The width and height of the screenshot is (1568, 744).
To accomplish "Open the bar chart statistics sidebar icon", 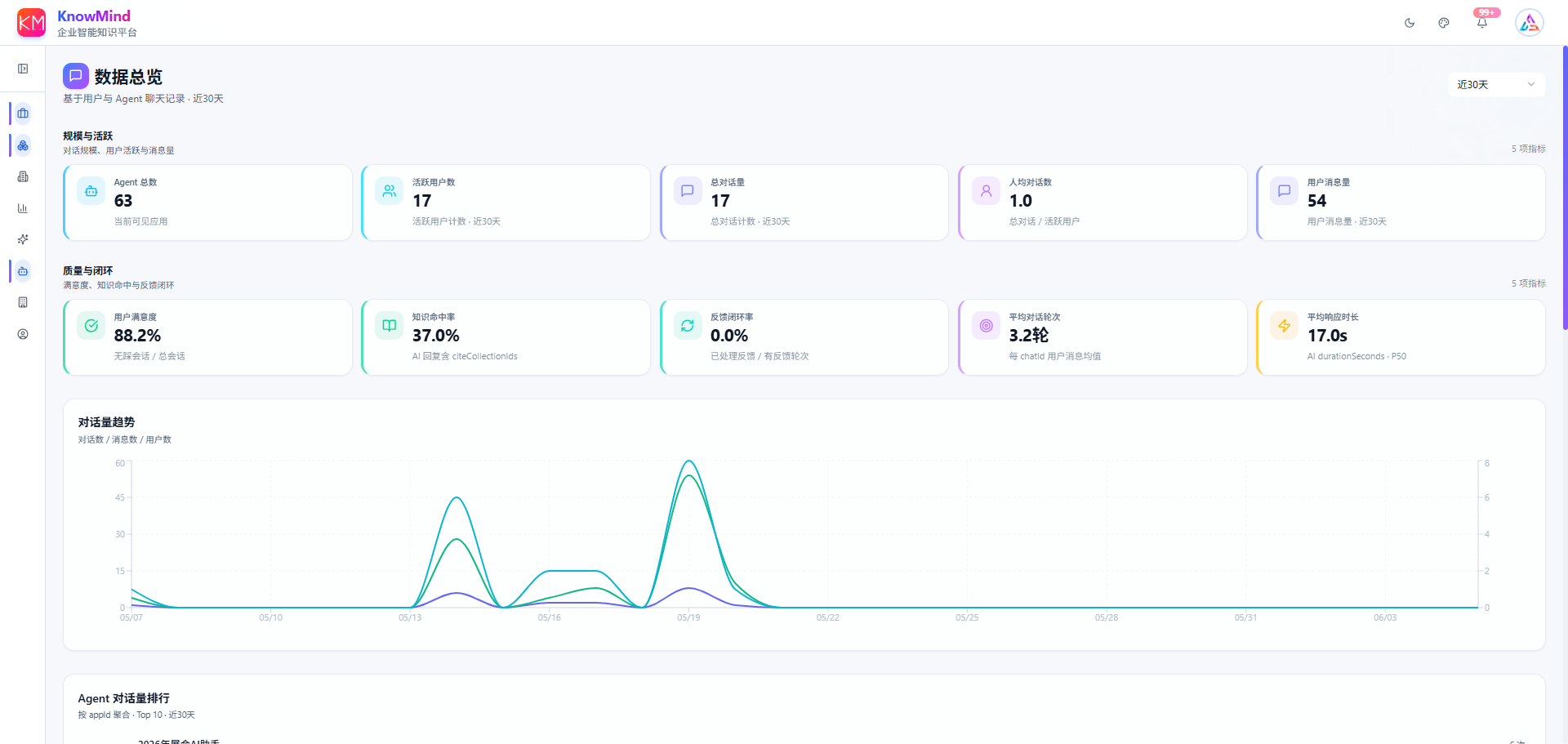I will tap(23, 208).
